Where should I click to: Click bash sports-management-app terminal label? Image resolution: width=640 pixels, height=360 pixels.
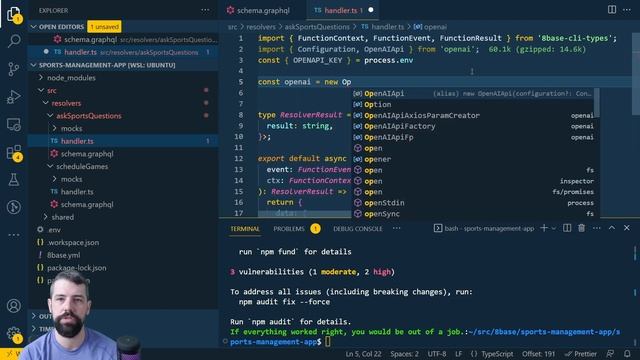pos(484,228)
